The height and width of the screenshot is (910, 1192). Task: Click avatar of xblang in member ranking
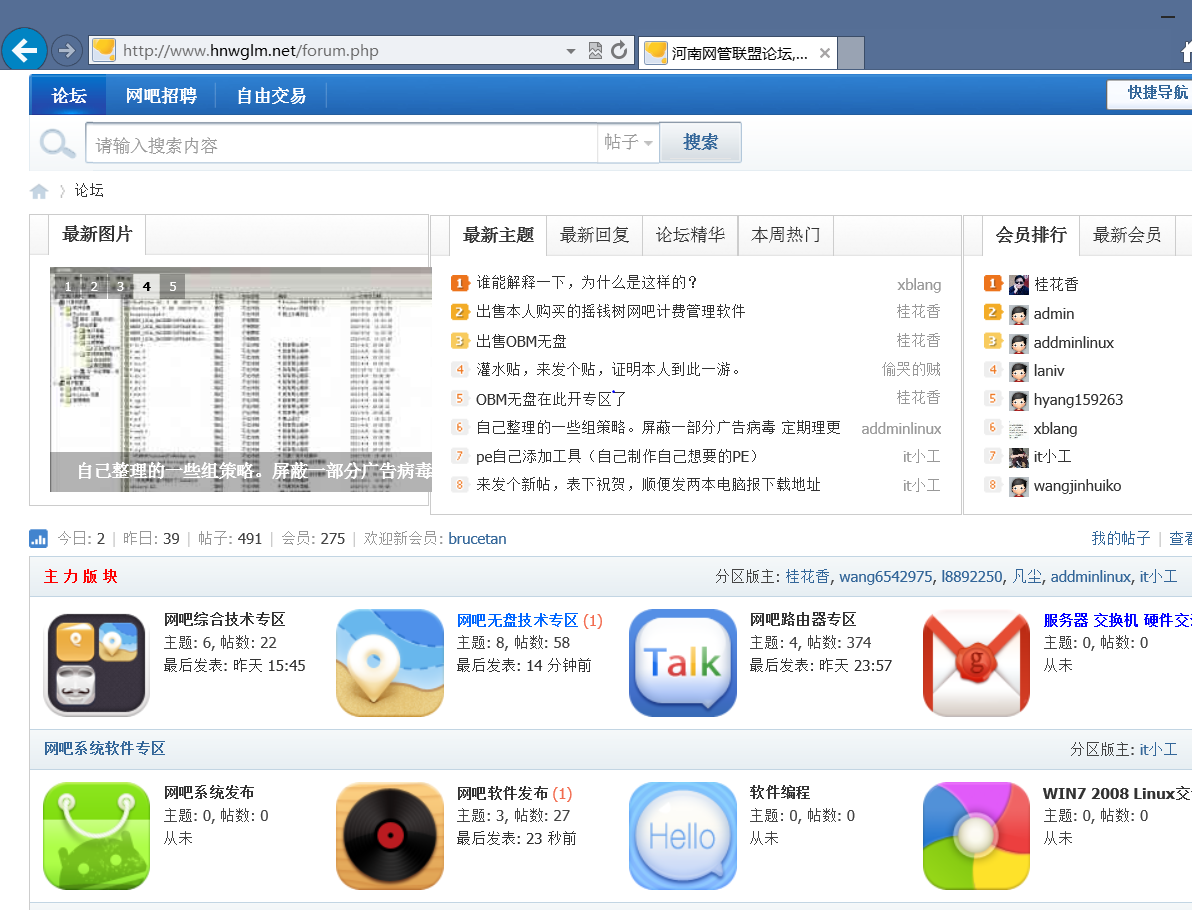pyautogui.click(x=1019, y=429)
